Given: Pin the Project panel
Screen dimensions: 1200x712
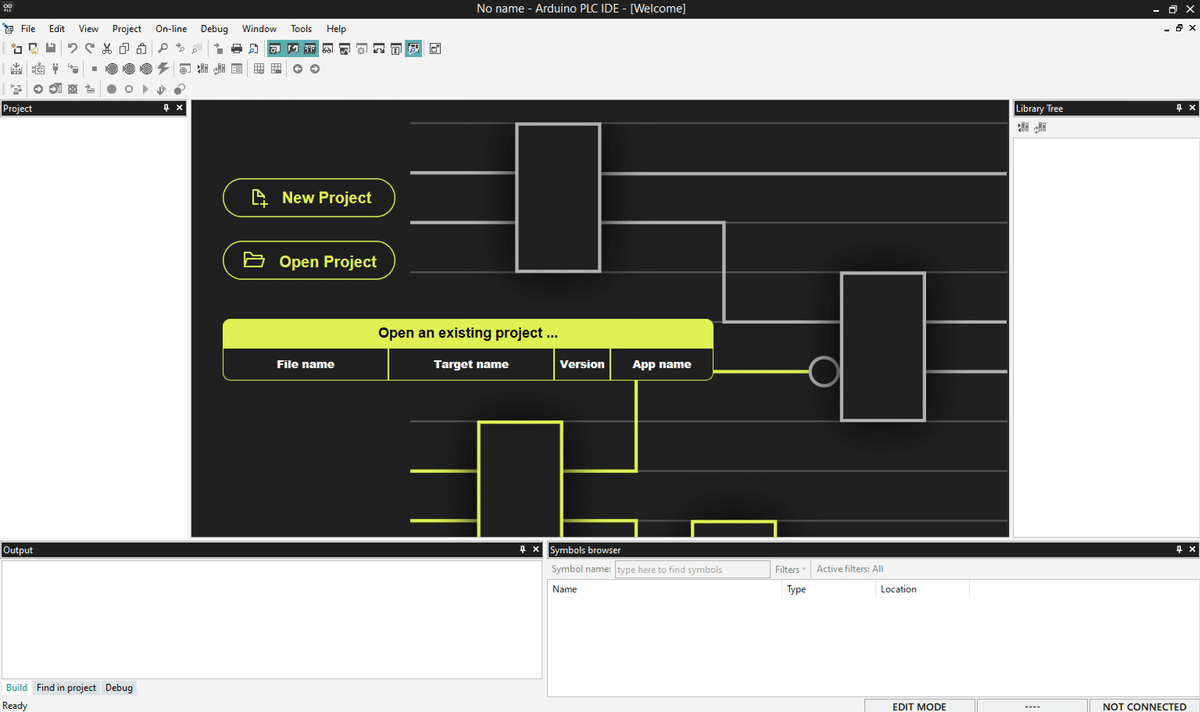Looking at the screenshot, I should coord(166,108).
